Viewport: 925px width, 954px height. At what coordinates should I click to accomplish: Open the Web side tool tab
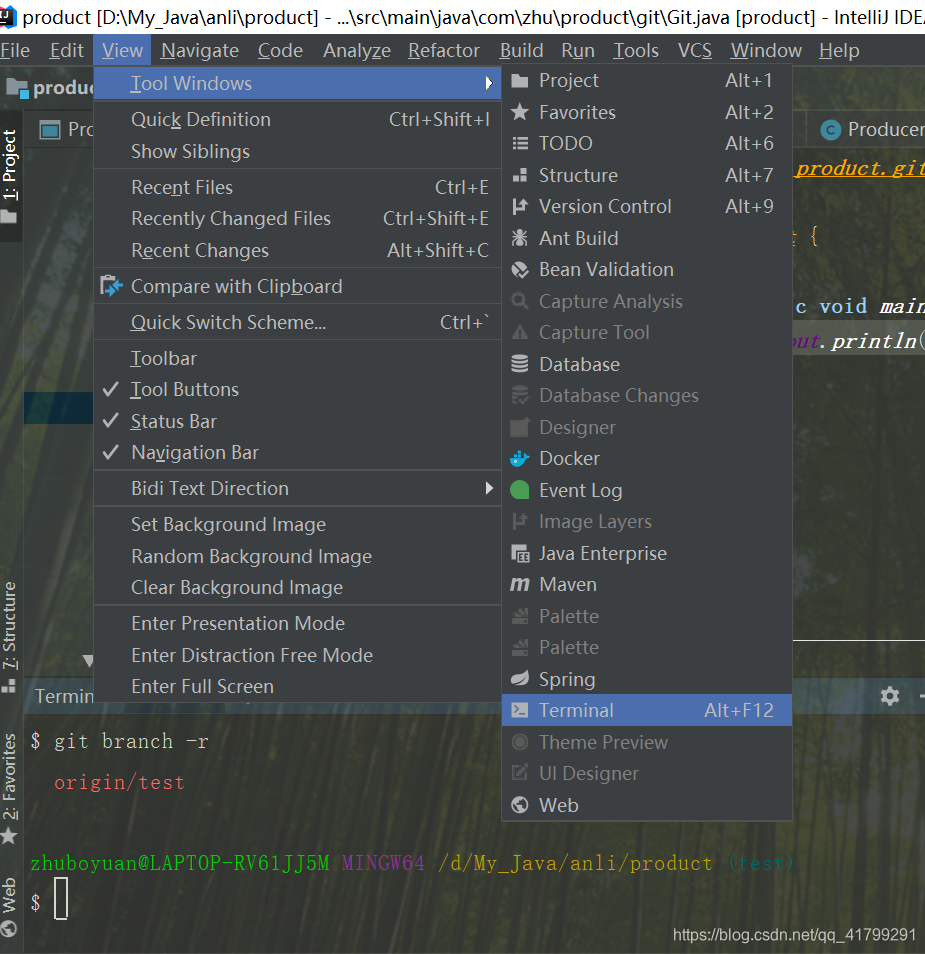pos(9,906)
